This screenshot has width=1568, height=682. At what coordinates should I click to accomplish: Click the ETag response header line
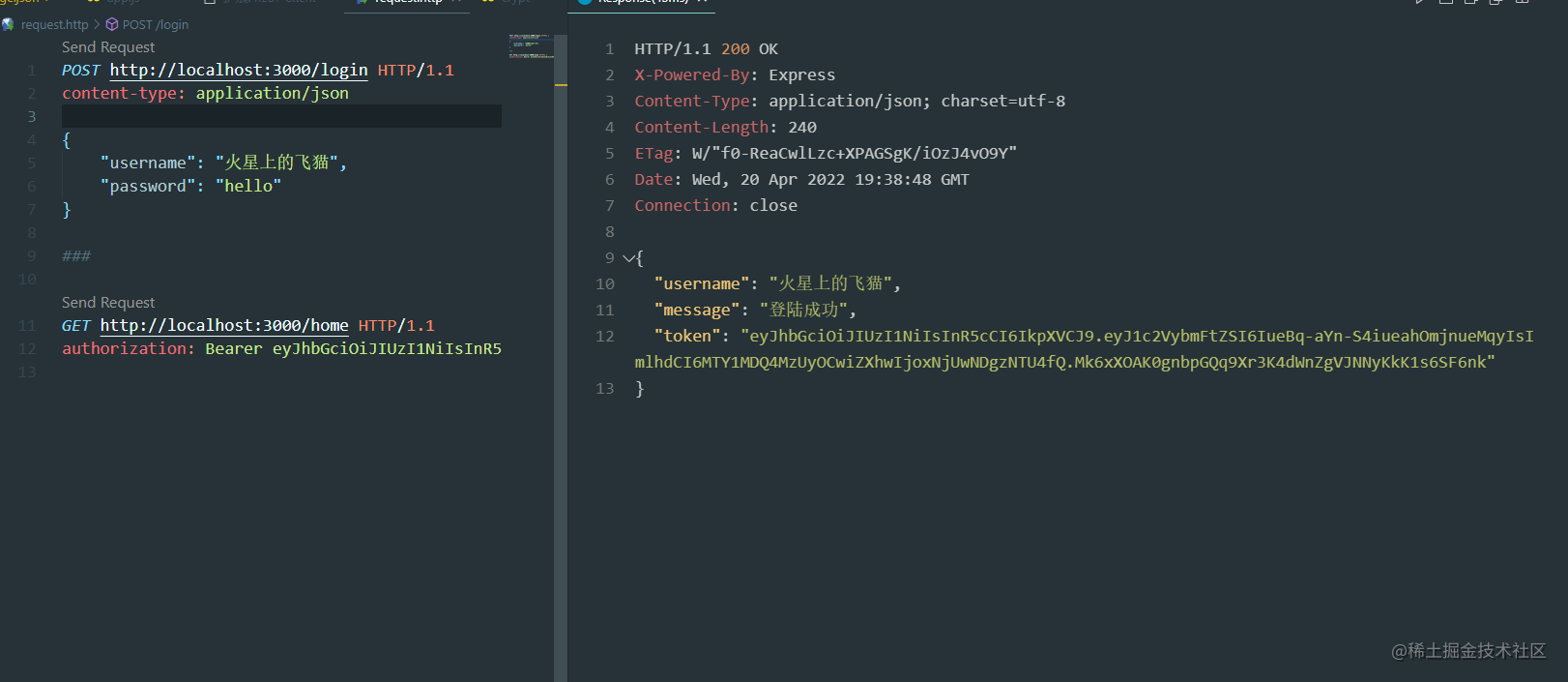tap(826, 154)
